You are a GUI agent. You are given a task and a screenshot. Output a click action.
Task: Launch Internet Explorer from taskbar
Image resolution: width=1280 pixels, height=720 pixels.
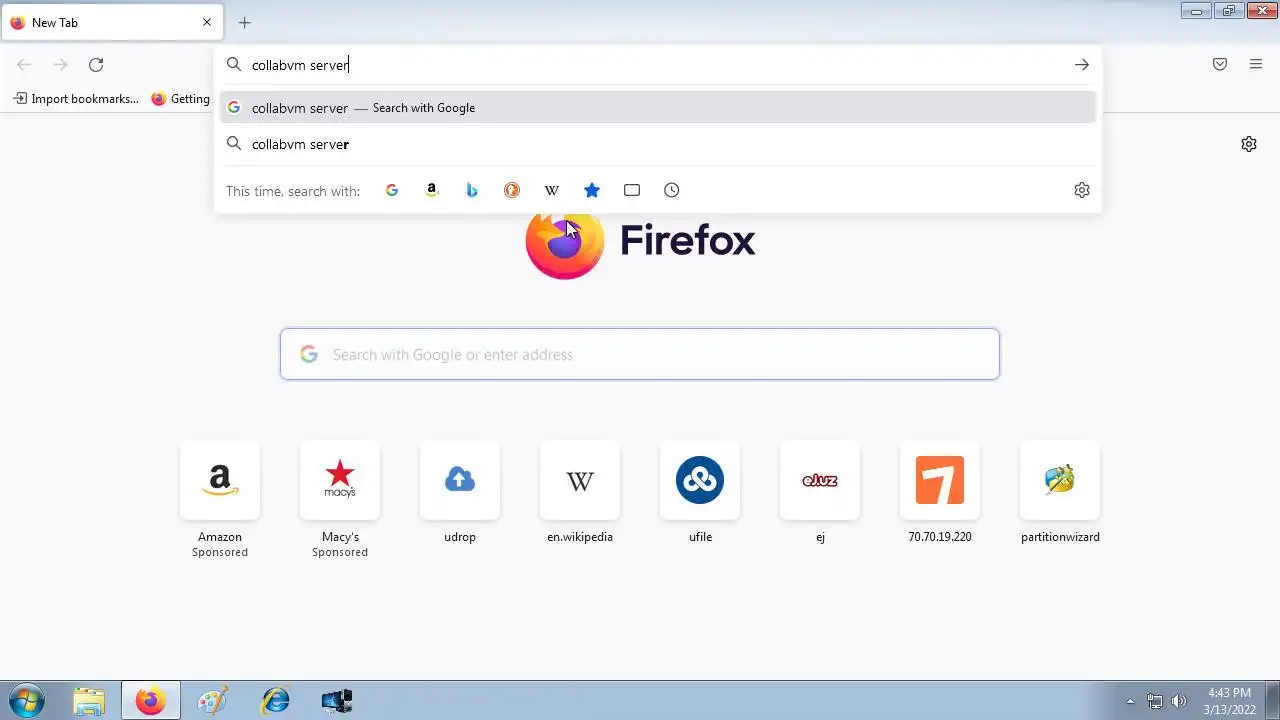(275, 701)
